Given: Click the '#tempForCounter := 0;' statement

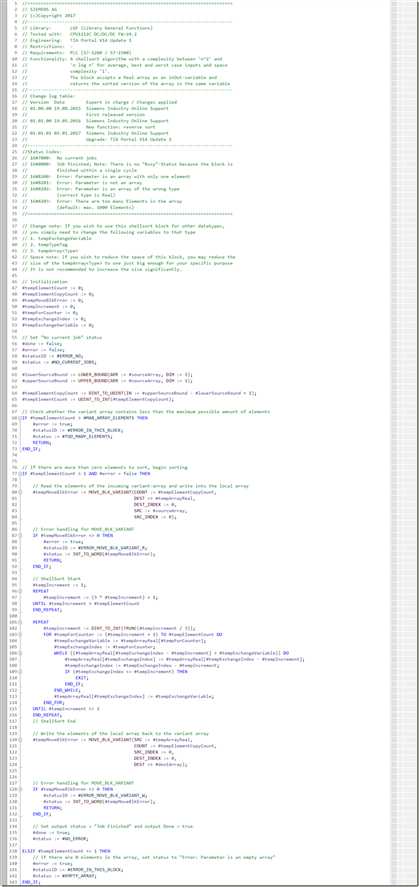Looking at the screenshot, I should (50, 312).
